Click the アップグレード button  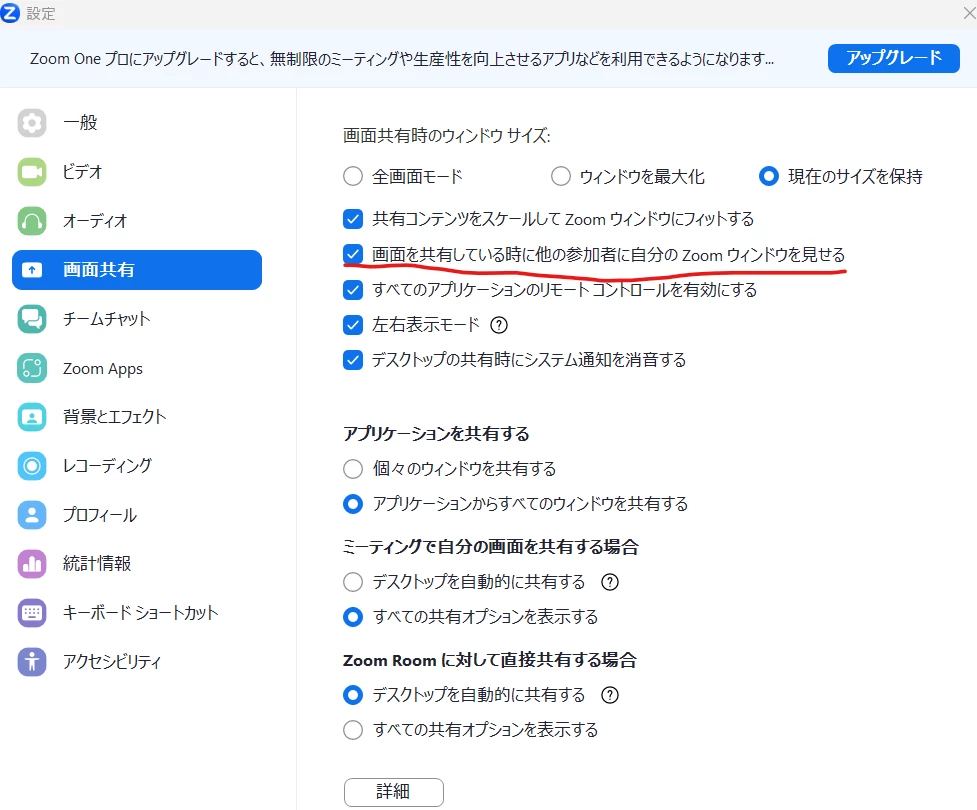pos(894,58)
